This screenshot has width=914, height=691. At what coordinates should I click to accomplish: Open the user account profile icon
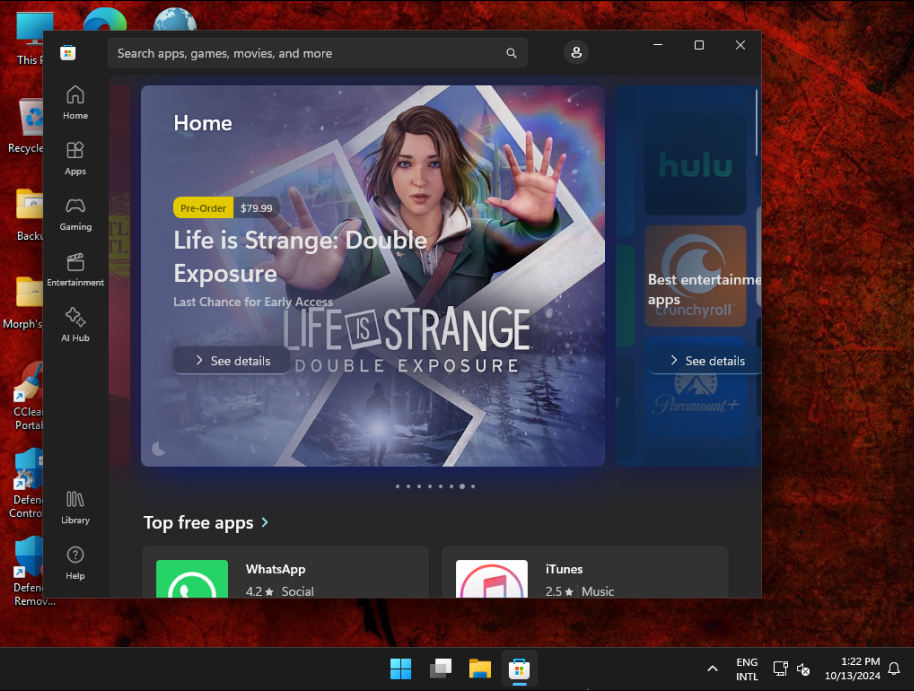point(576,52)
